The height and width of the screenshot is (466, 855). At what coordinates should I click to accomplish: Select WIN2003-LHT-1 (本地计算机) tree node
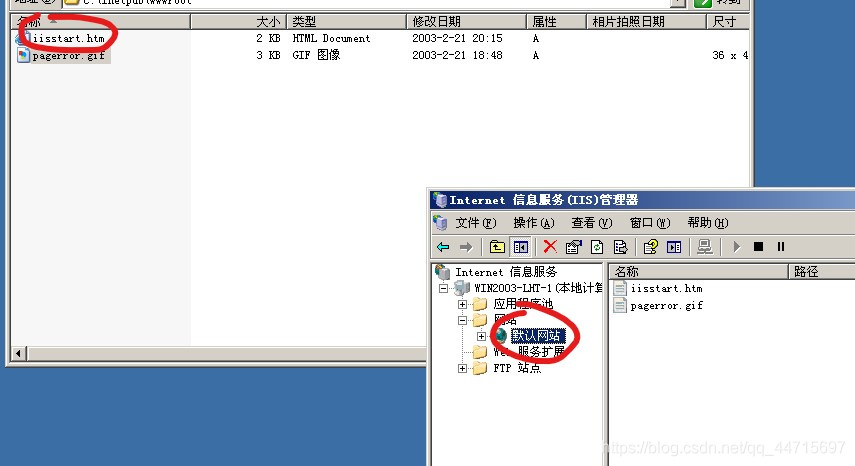point(538,288)
